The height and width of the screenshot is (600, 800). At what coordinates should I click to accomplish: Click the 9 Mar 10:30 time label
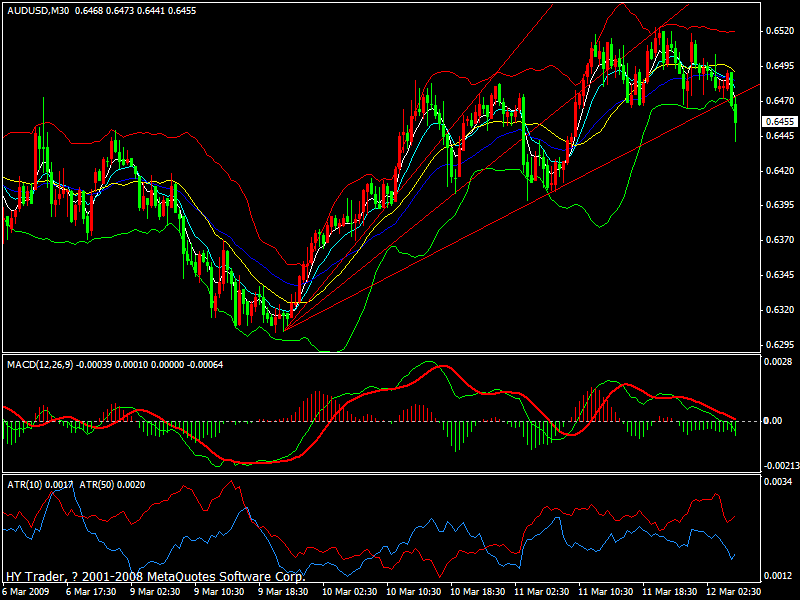click(x=219, y=592)
